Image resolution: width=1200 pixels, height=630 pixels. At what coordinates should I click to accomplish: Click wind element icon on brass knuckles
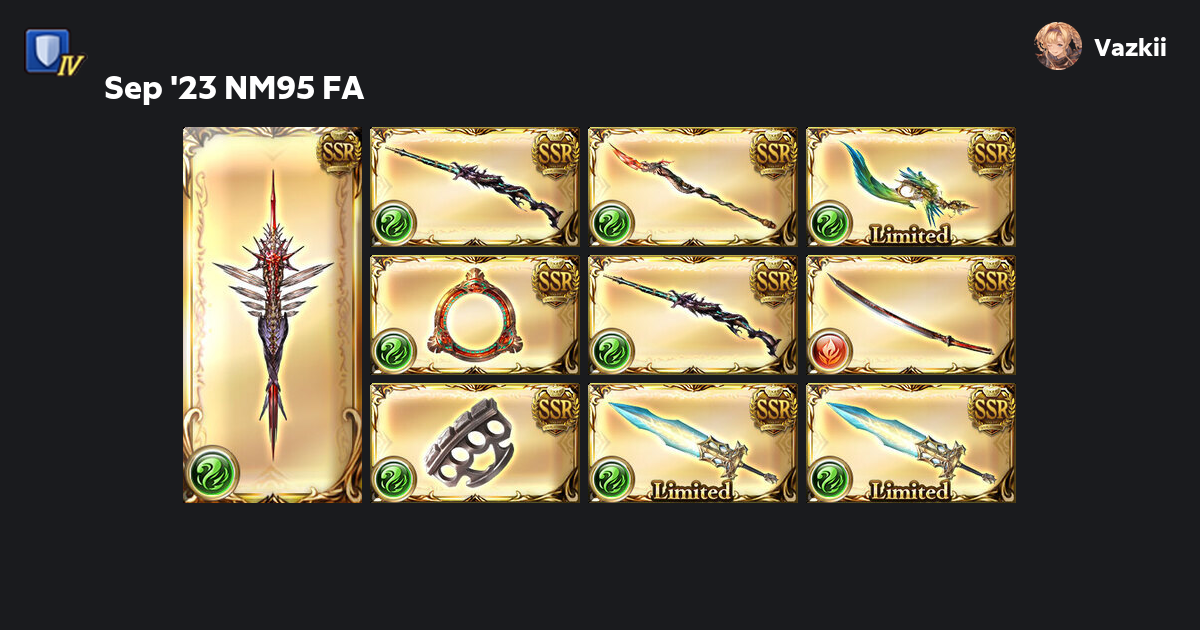pos(393,479)
